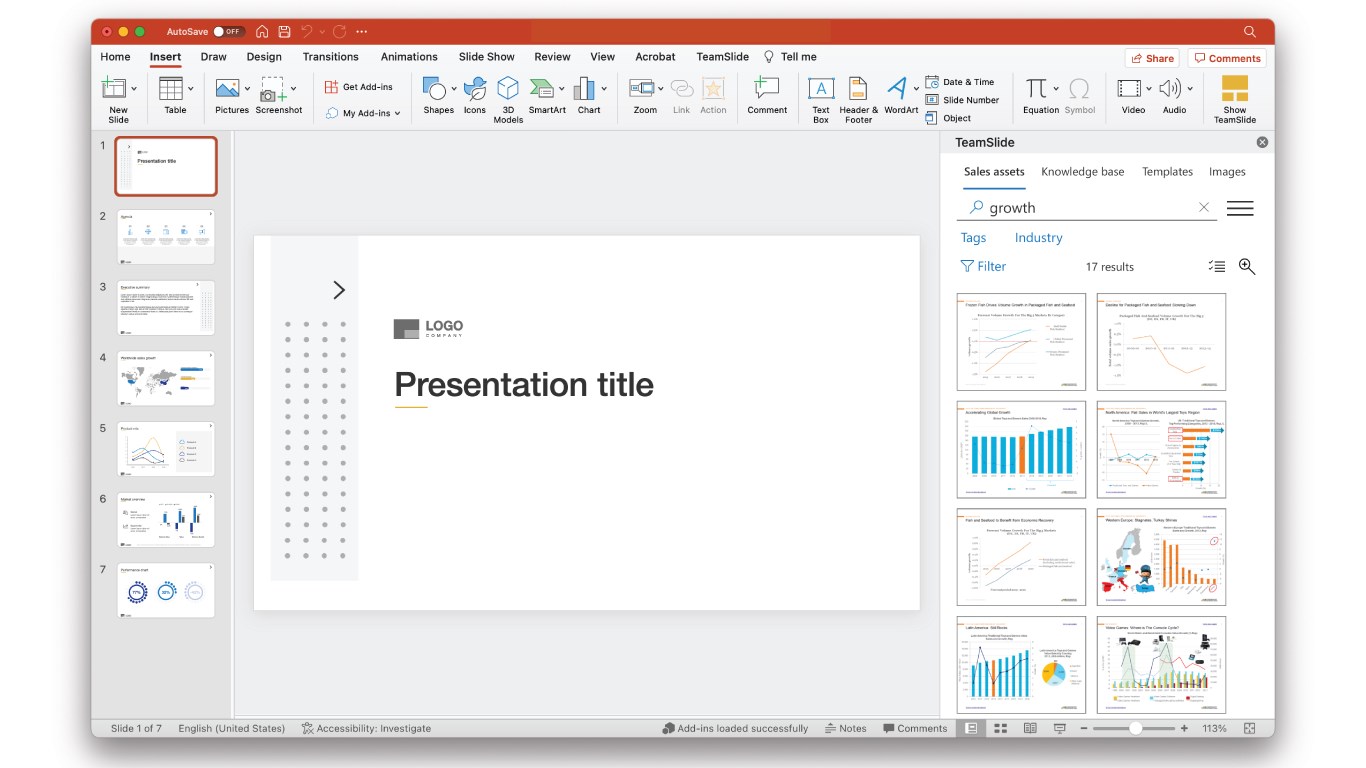This screenshot has width=1366, height=768.
Task: Open the TeamSlide hamburger menu
Action: [1240, 208]
